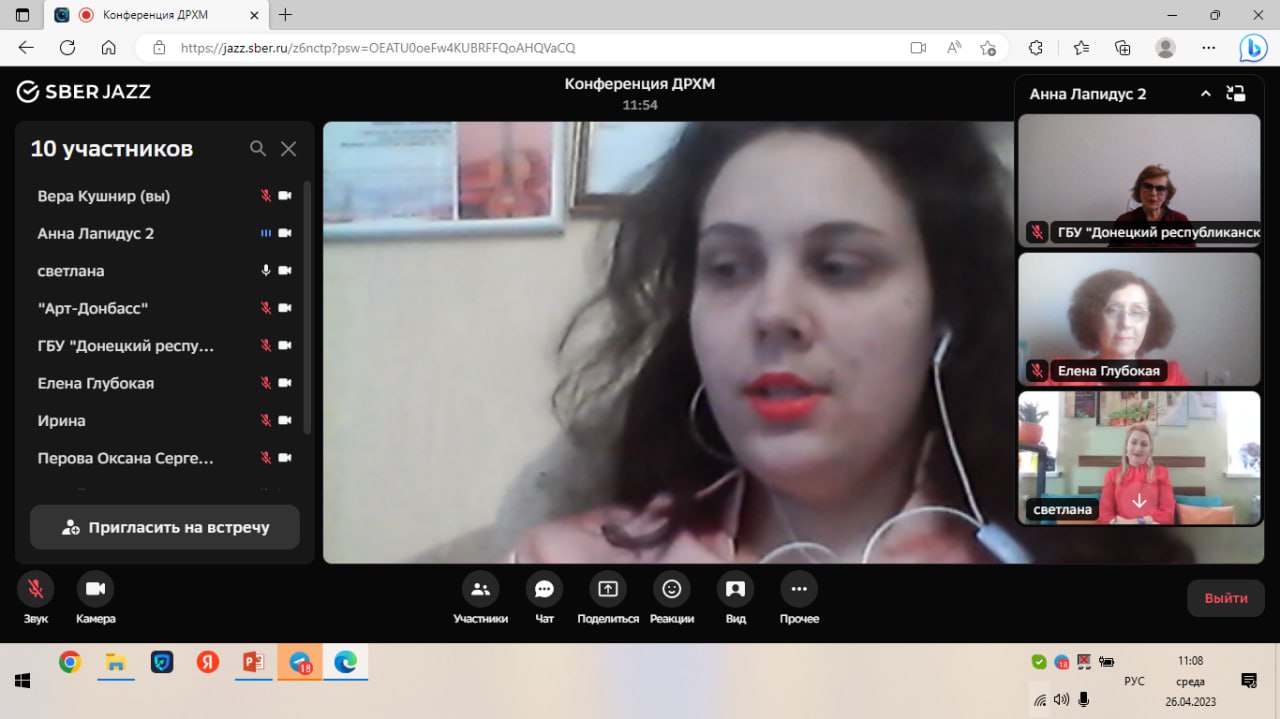Click muted microphone icon for Вера Кушнир
Image resolution: width=1280 pixels, height=719 pixels.
point(266,196)
